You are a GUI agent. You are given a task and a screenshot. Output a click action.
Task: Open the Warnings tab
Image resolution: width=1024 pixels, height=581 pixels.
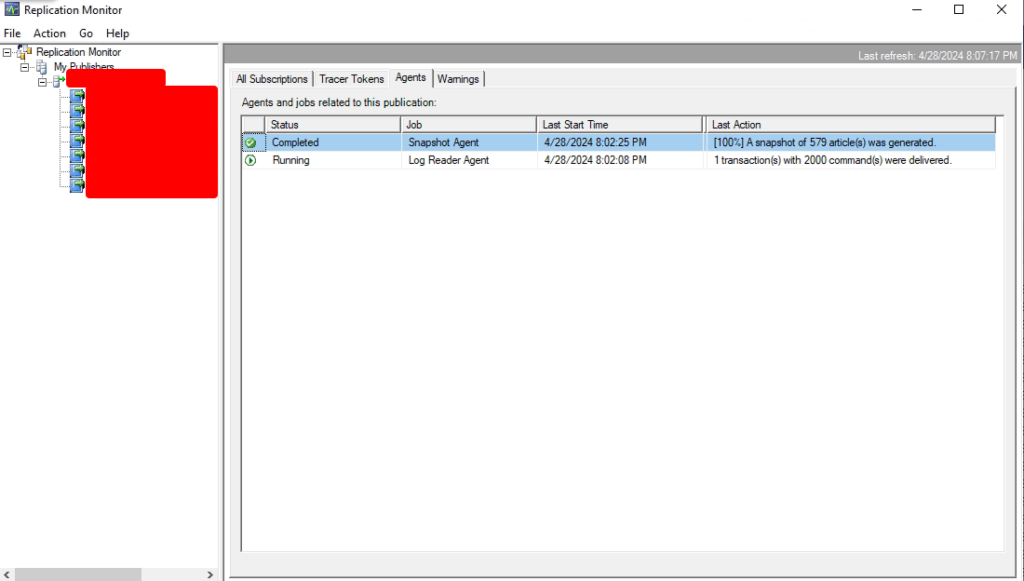458,79
